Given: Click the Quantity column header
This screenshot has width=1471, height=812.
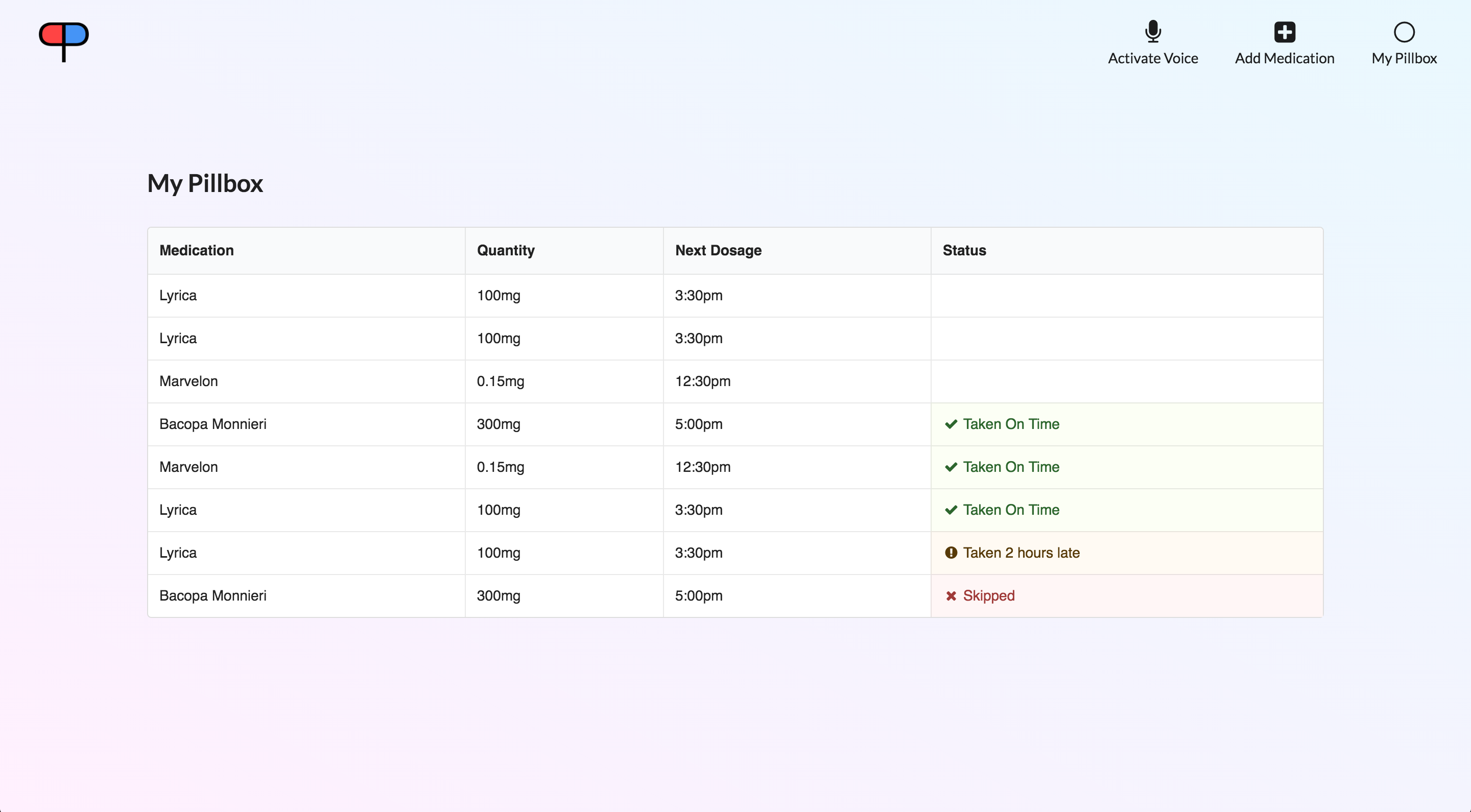Looking at the screenshot, I should pos(505,250).
